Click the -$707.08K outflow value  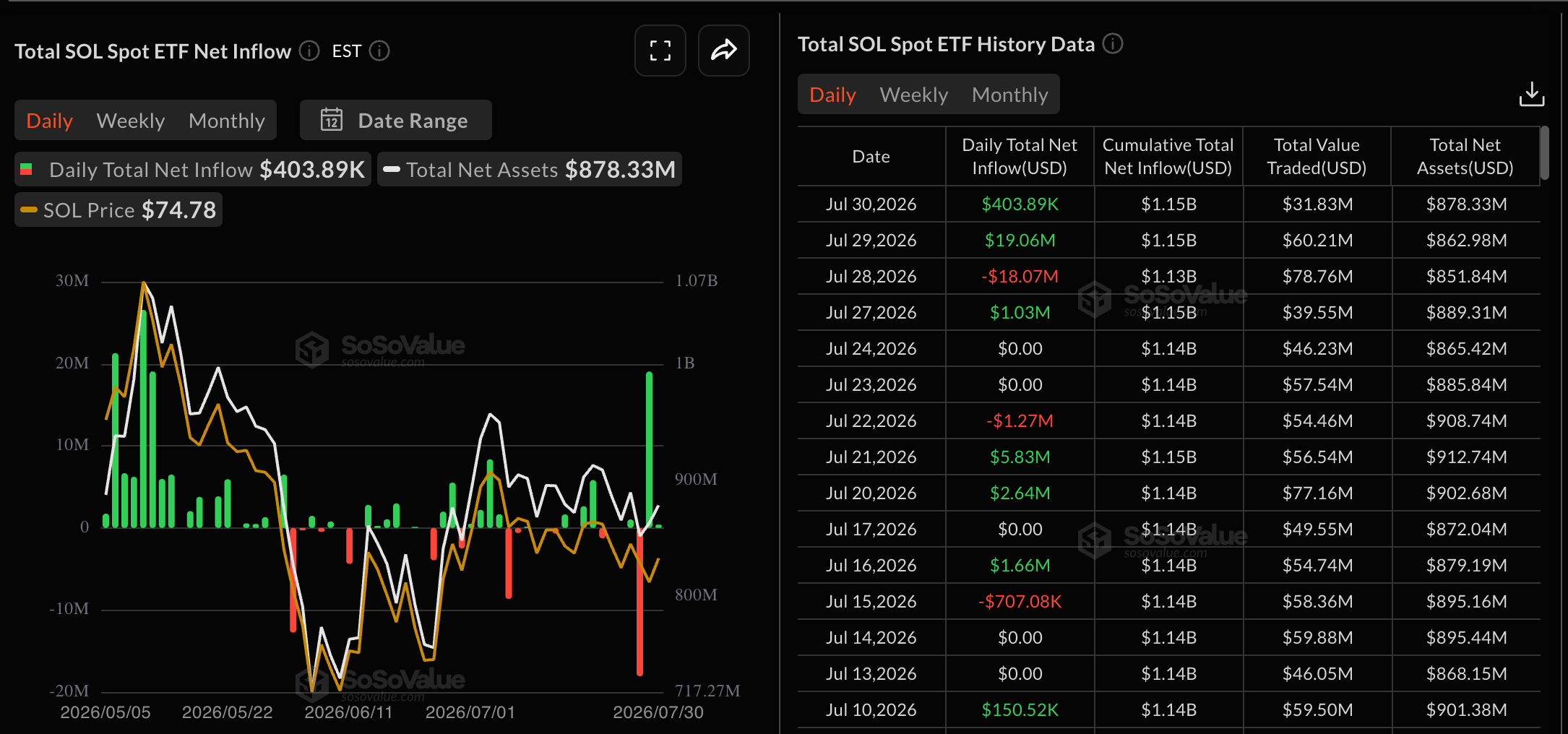[1020, 602]
